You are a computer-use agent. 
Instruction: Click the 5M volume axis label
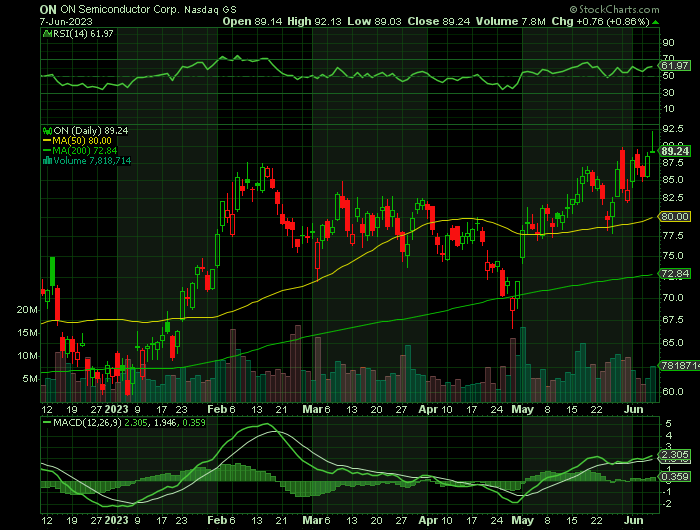[29, 379]
